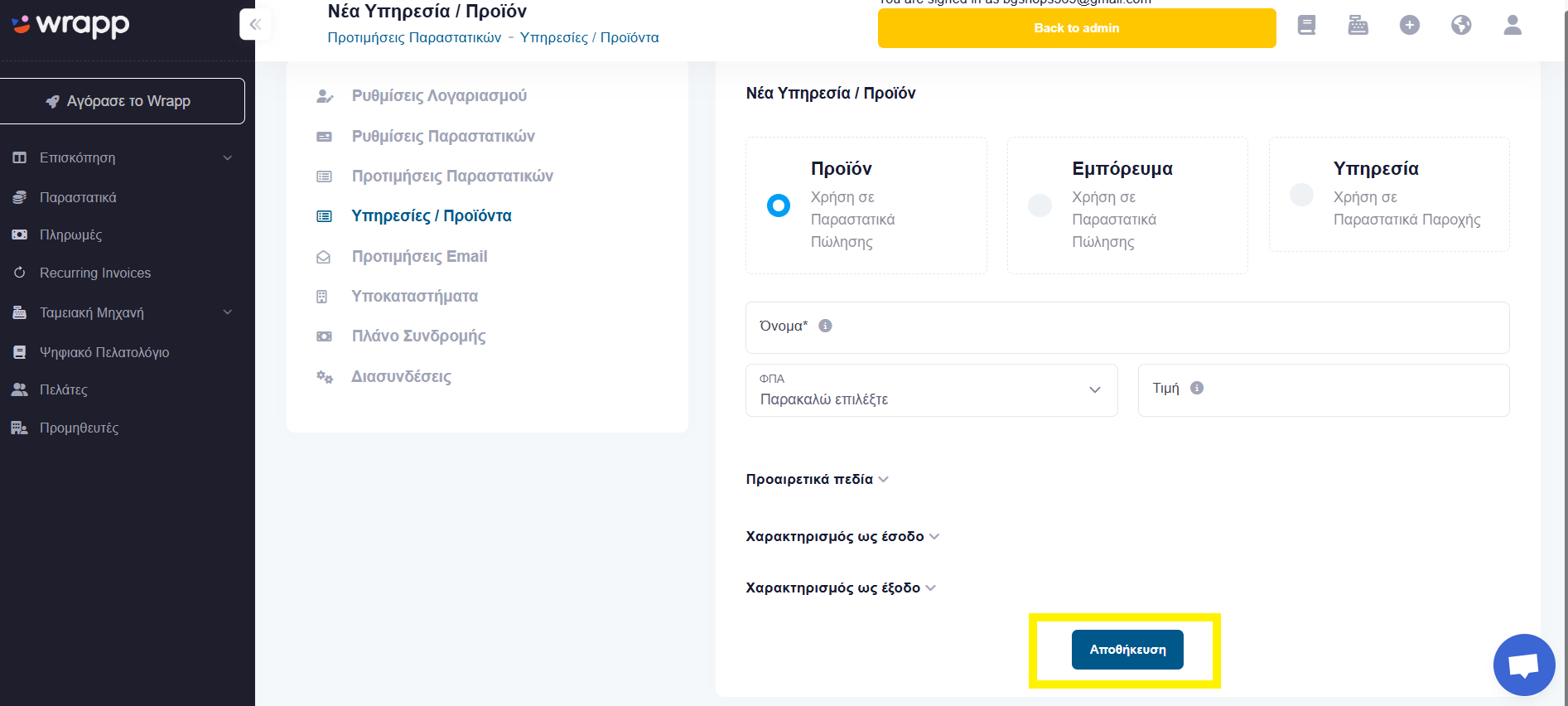The height and width of the screenshot is (706, 1568).
Task: Open Υποκαταστήματα settings page
Action: coord(415,297)
